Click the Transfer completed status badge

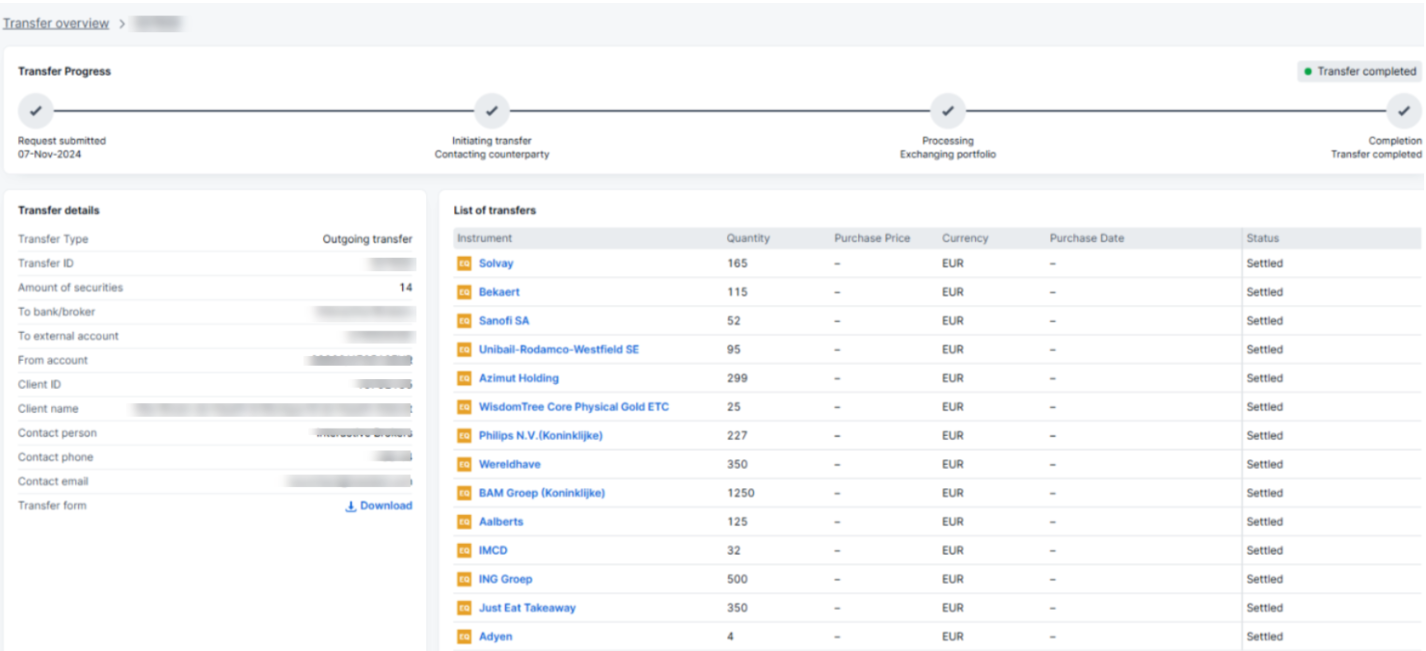tap(1359, 72)
